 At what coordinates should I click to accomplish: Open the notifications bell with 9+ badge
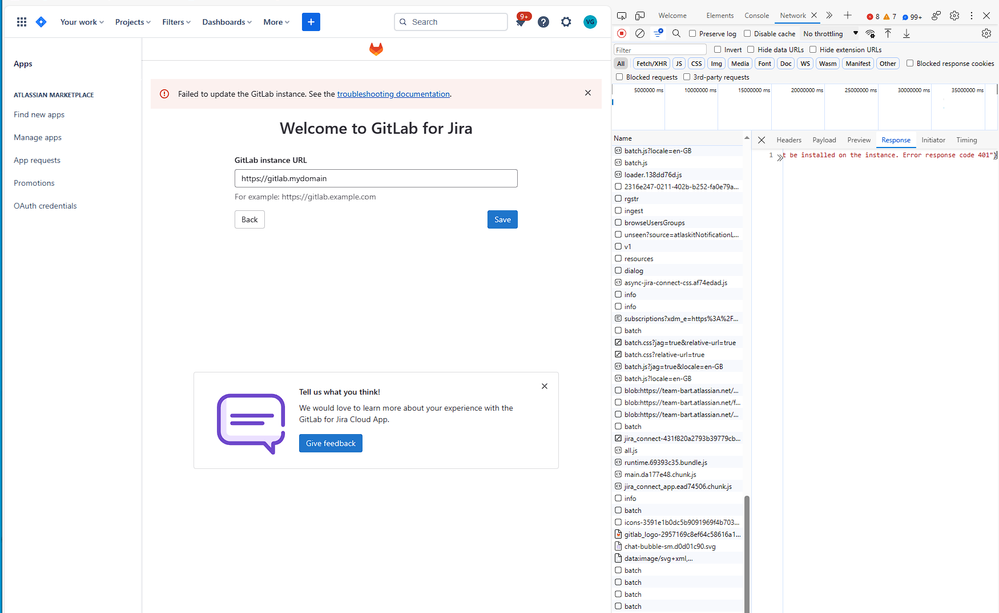521,21
